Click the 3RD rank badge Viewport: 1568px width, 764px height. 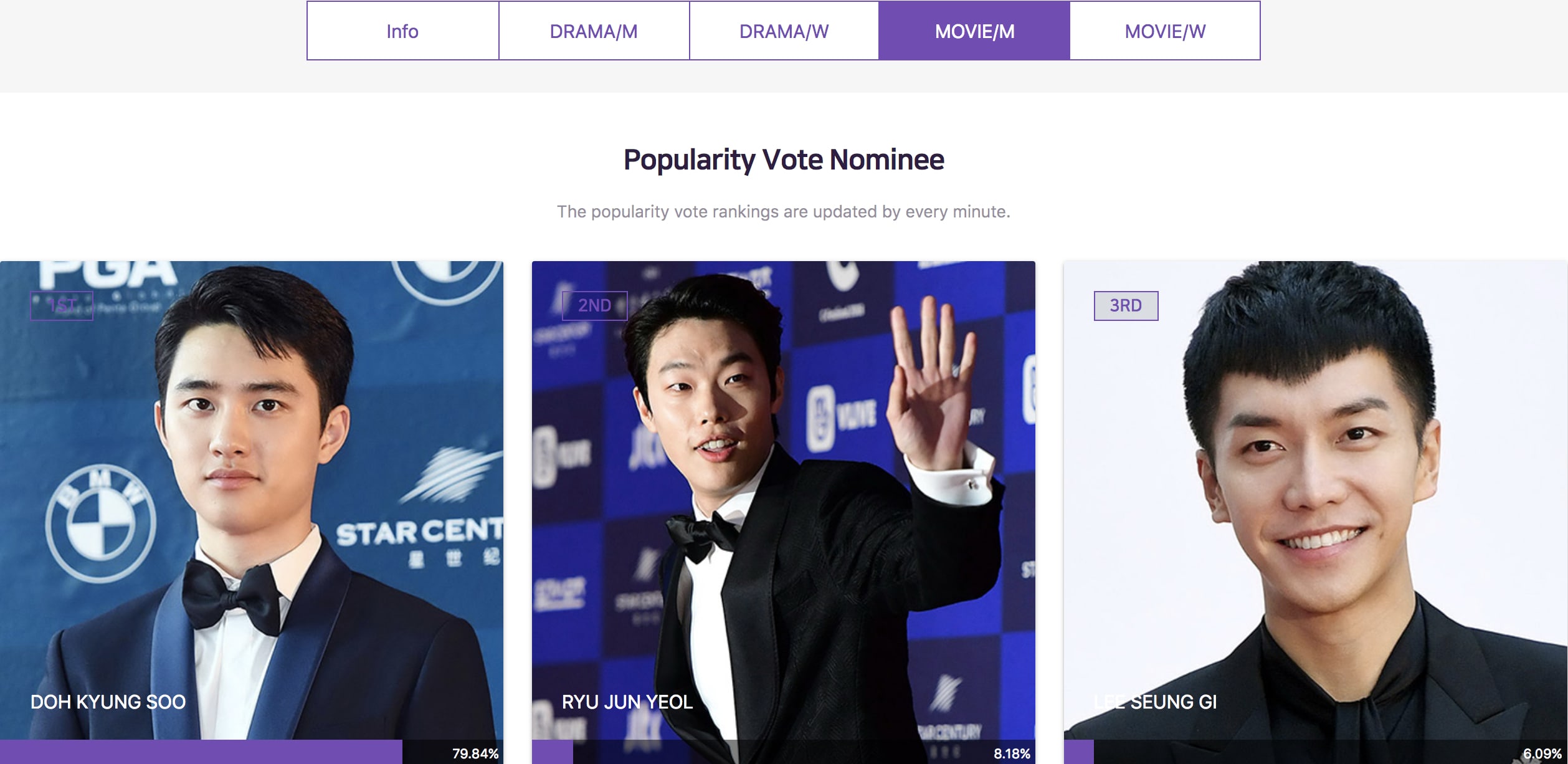pos(1126,306)
